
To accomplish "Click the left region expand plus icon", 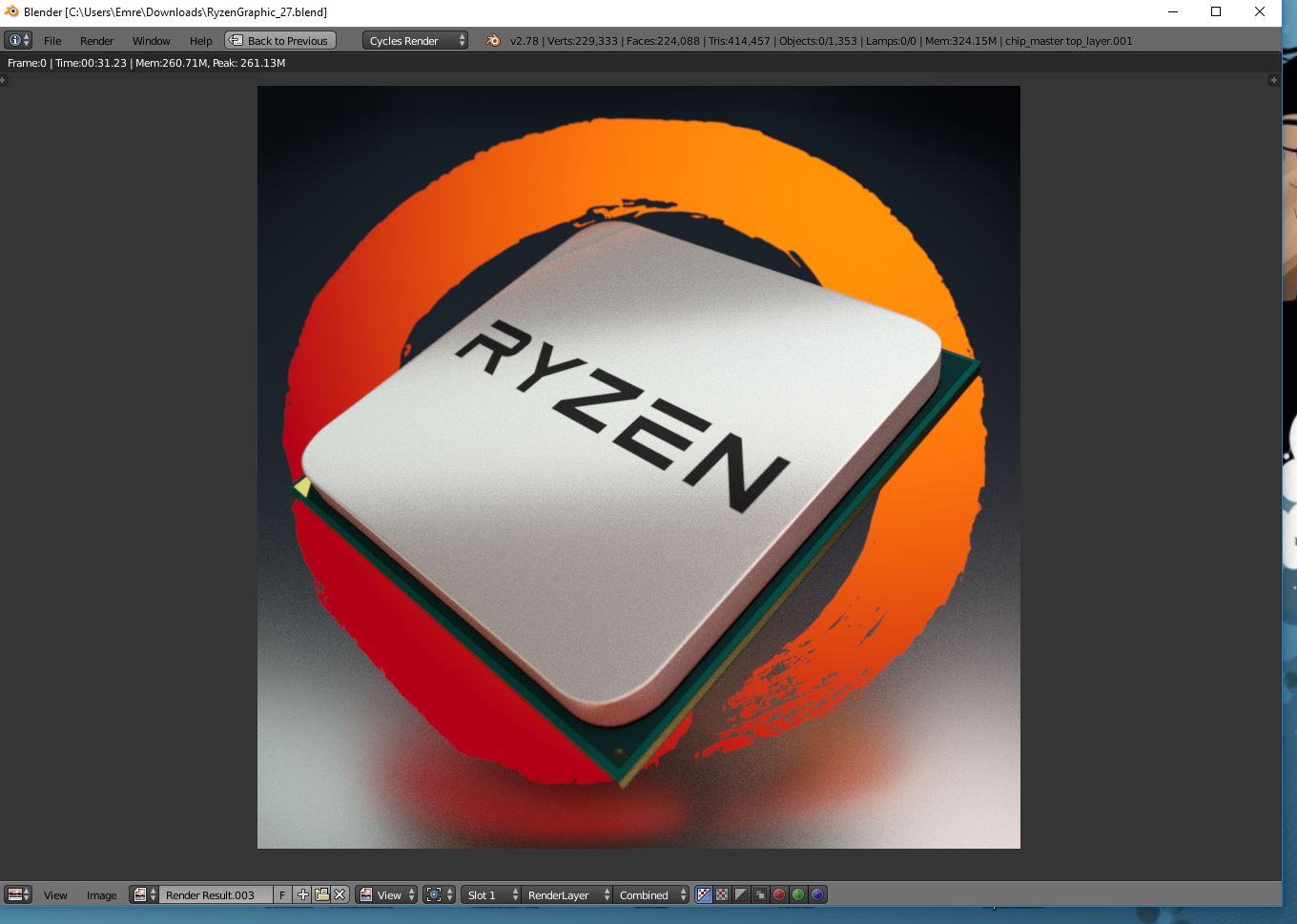I will tap(3, 80).
